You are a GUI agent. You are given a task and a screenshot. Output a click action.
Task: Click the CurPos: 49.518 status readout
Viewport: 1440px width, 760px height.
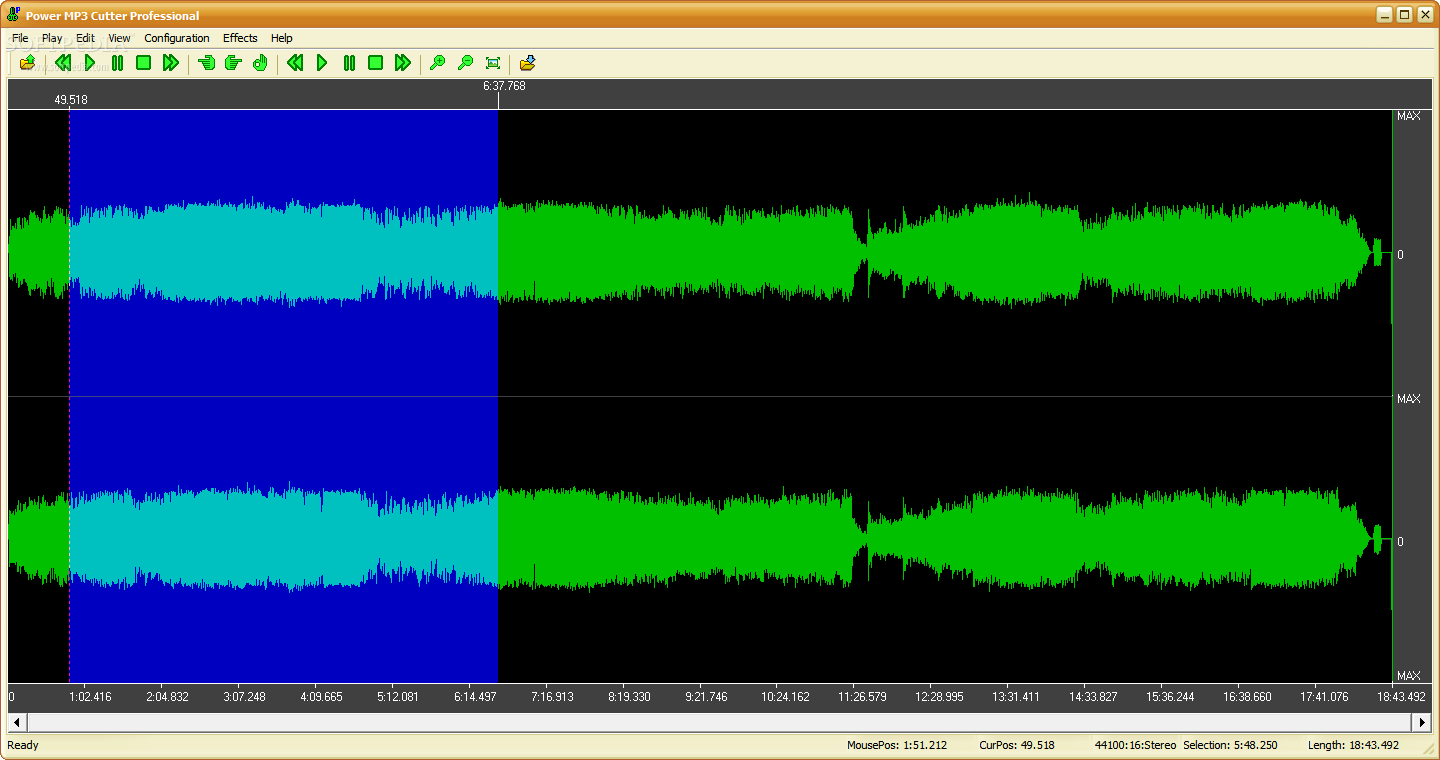click(1017, 745)
